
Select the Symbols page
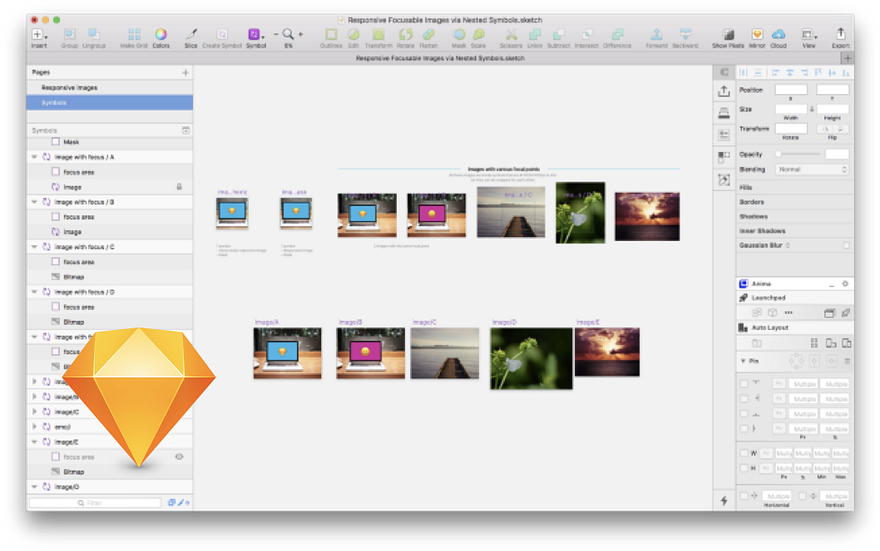point(110,103)
